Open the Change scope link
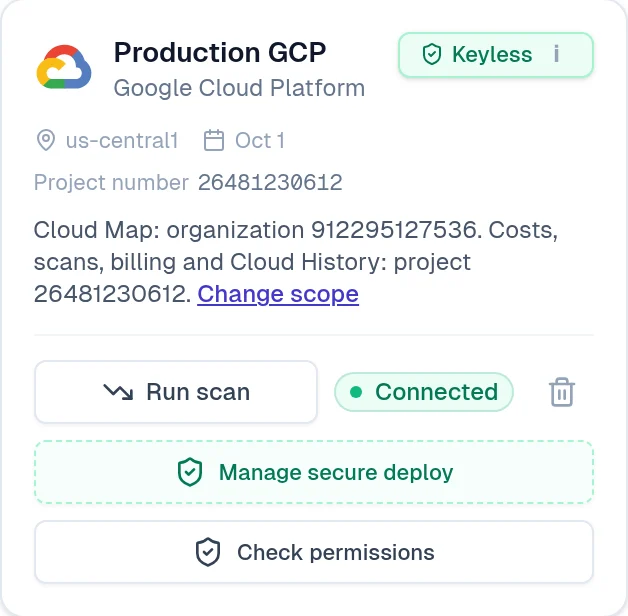This screenshot has width=628, height=616. pyautogui.click(x=278, y=294)
